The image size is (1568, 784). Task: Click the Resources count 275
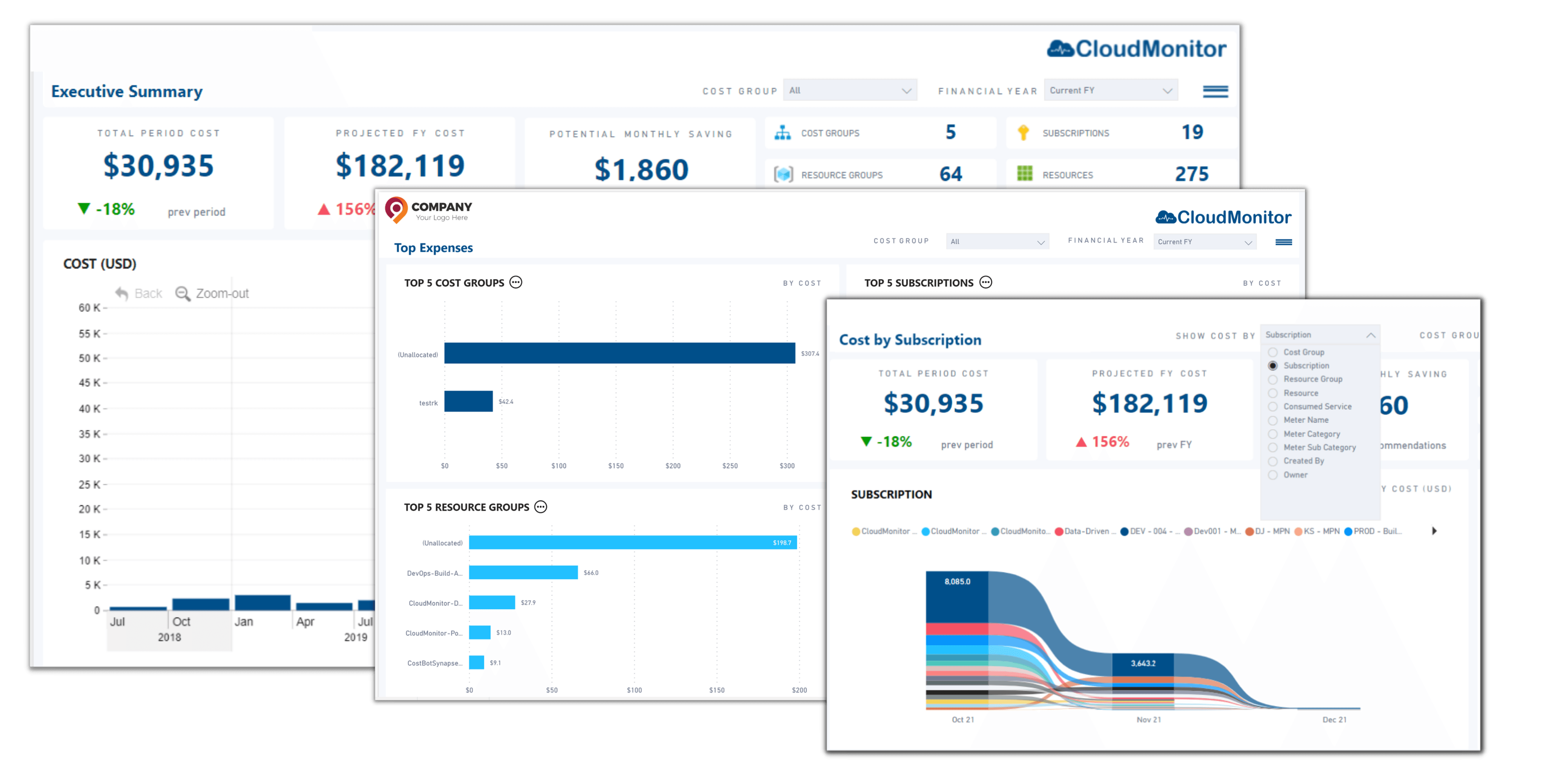pyautogui.click(x=1192, y=174)
